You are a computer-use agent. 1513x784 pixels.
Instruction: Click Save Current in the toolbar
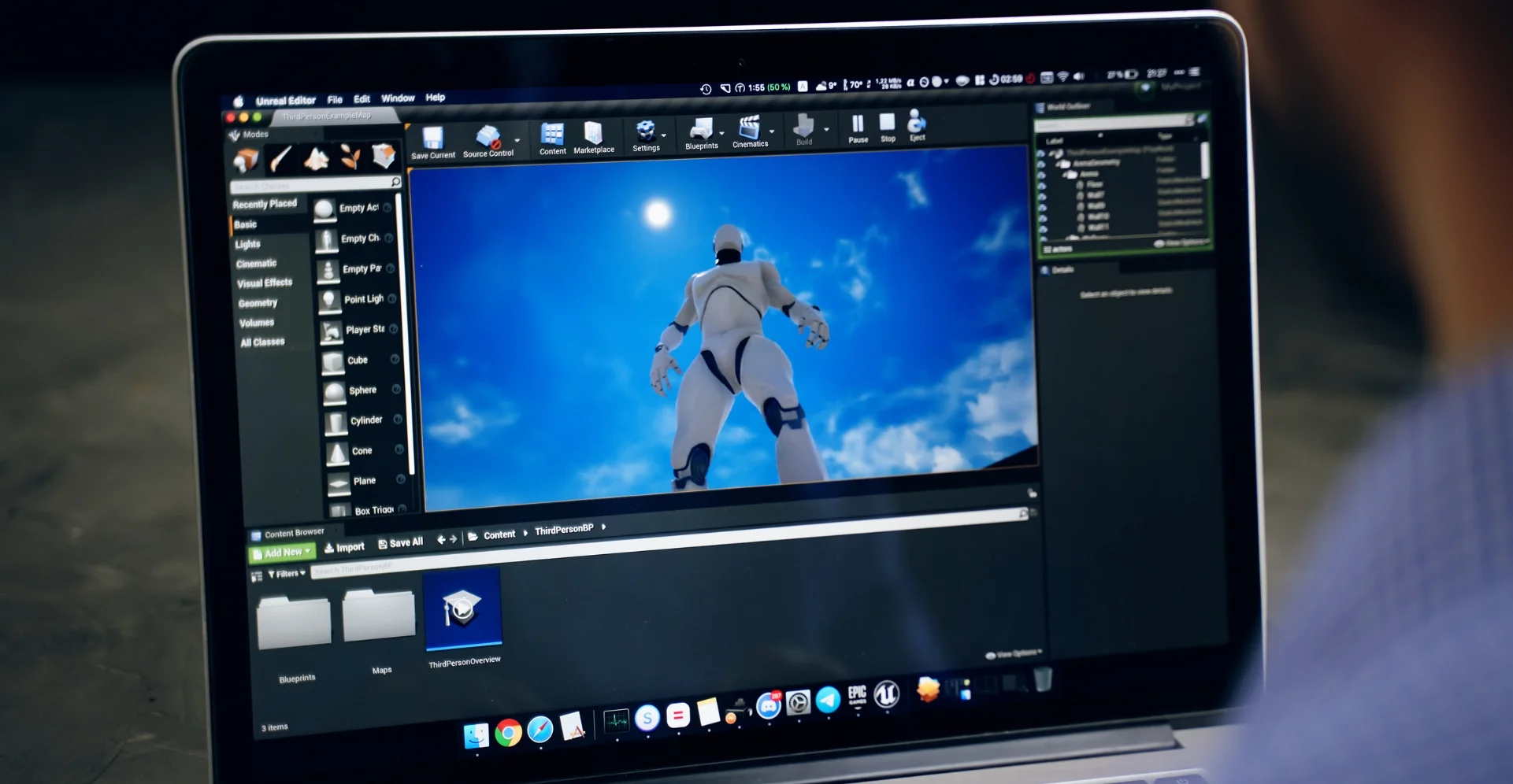[x=433, y=135]
